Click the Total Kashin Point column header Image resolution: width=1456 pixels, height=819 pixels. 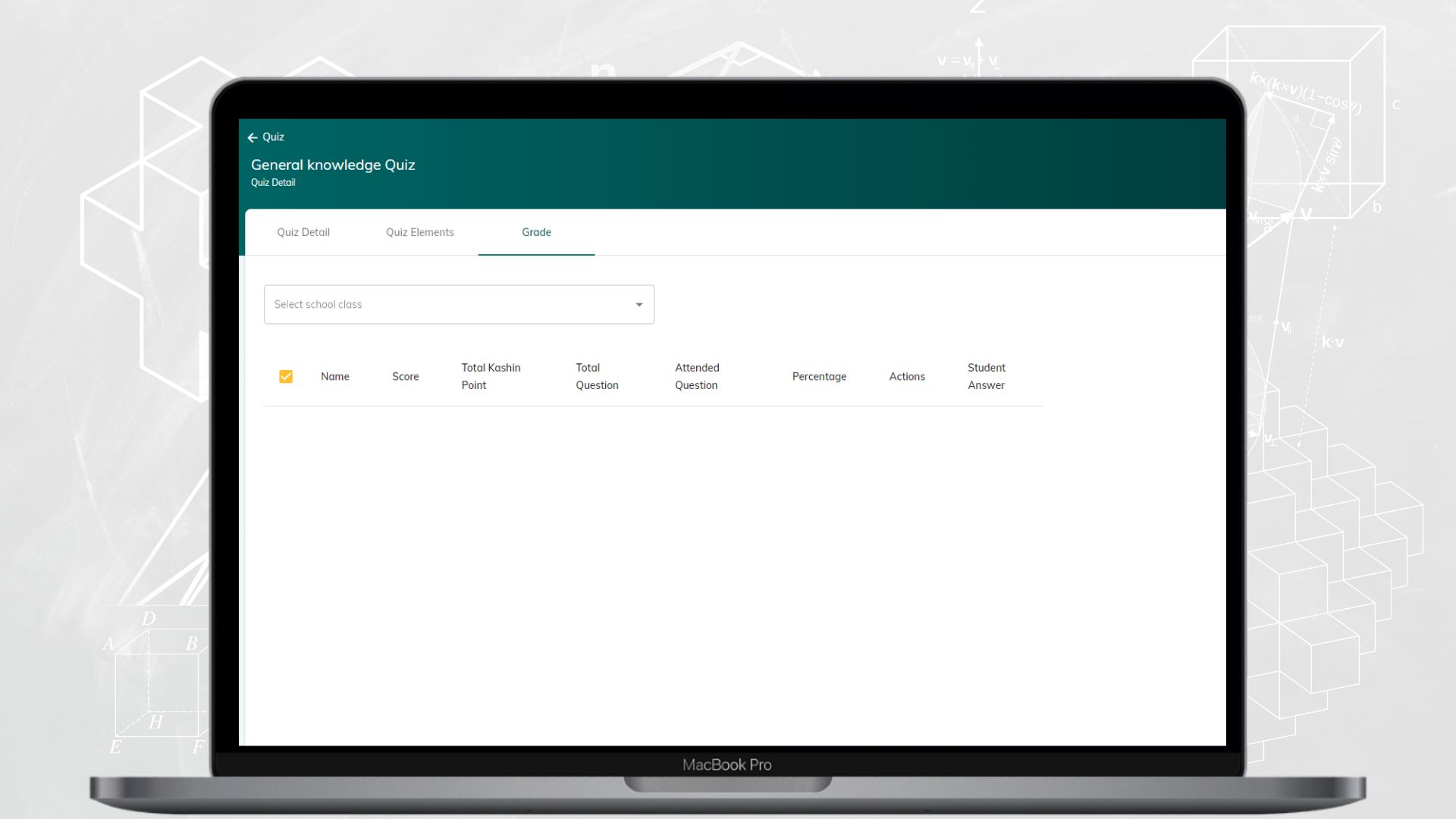(491, 376)
